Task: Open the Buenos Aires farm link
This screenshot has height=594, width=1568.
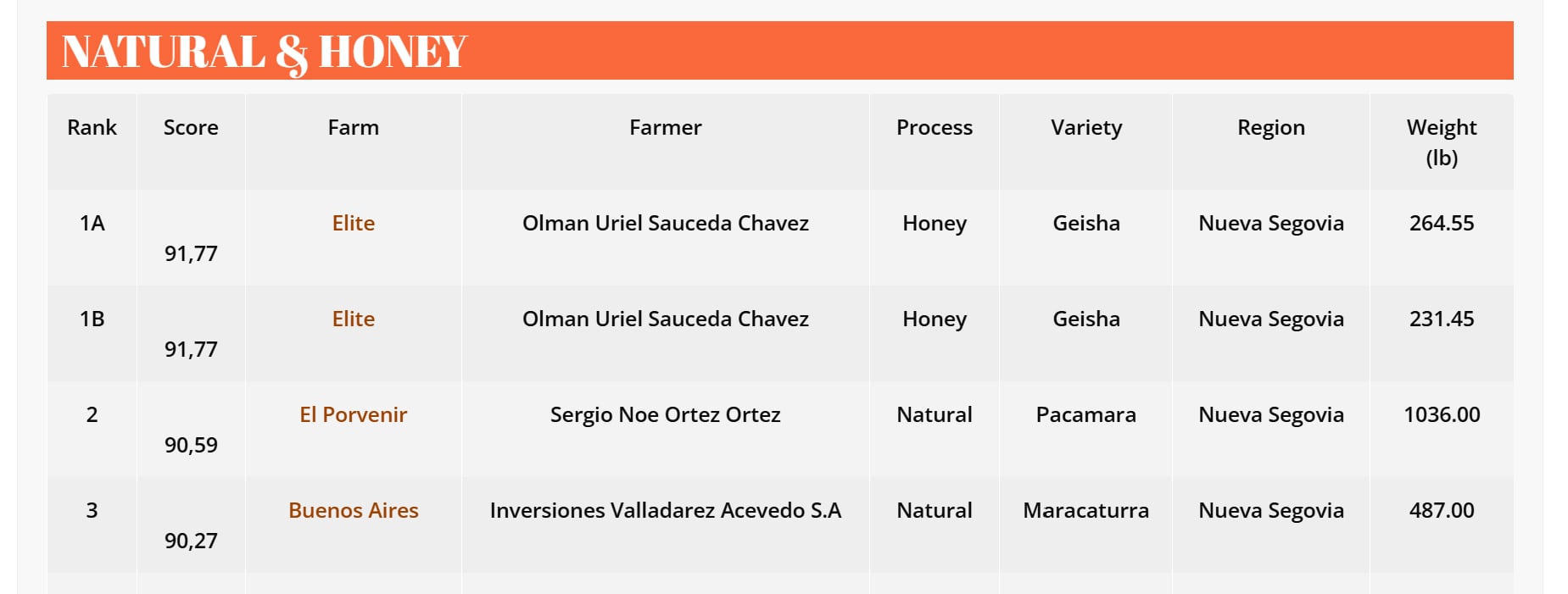Action: [353, 510]
